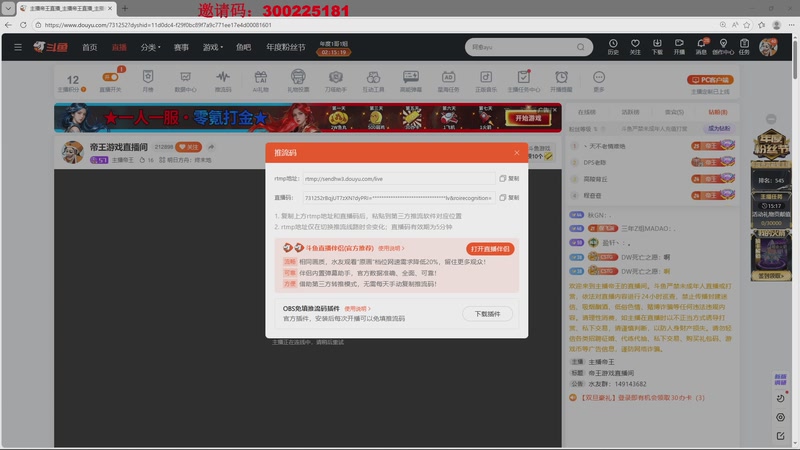
Task: Click the 帝王游戏直播间 streamer avatar
Action: click(72, 152)
